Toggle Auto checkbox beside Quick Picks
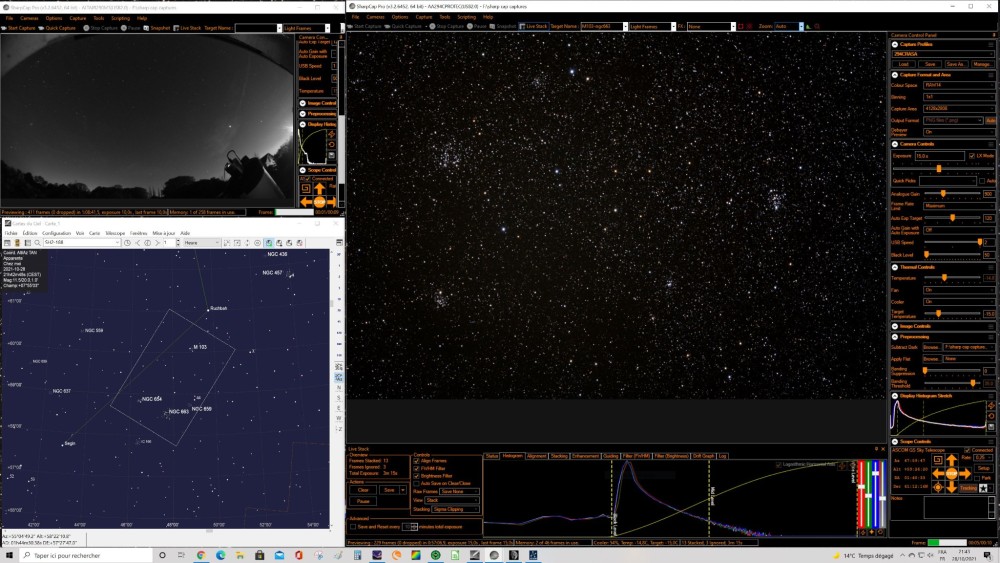 click(x=982, y=181)
